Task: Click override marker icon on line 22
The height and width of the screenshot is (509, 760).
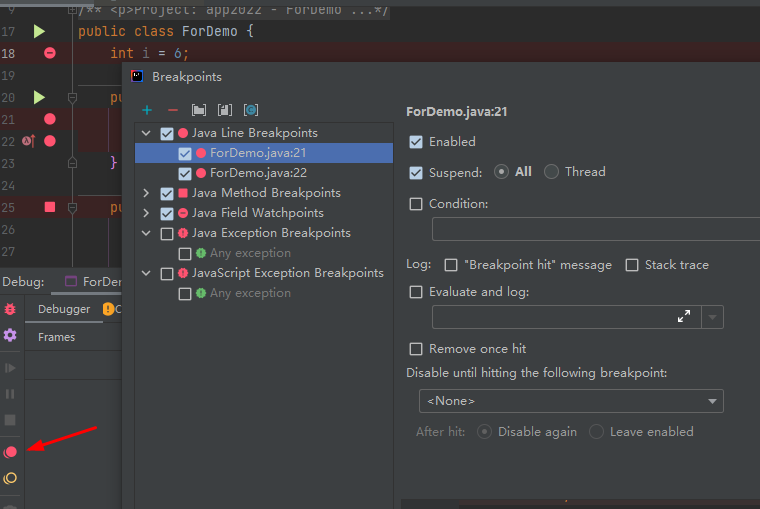Action: point(29,141)
